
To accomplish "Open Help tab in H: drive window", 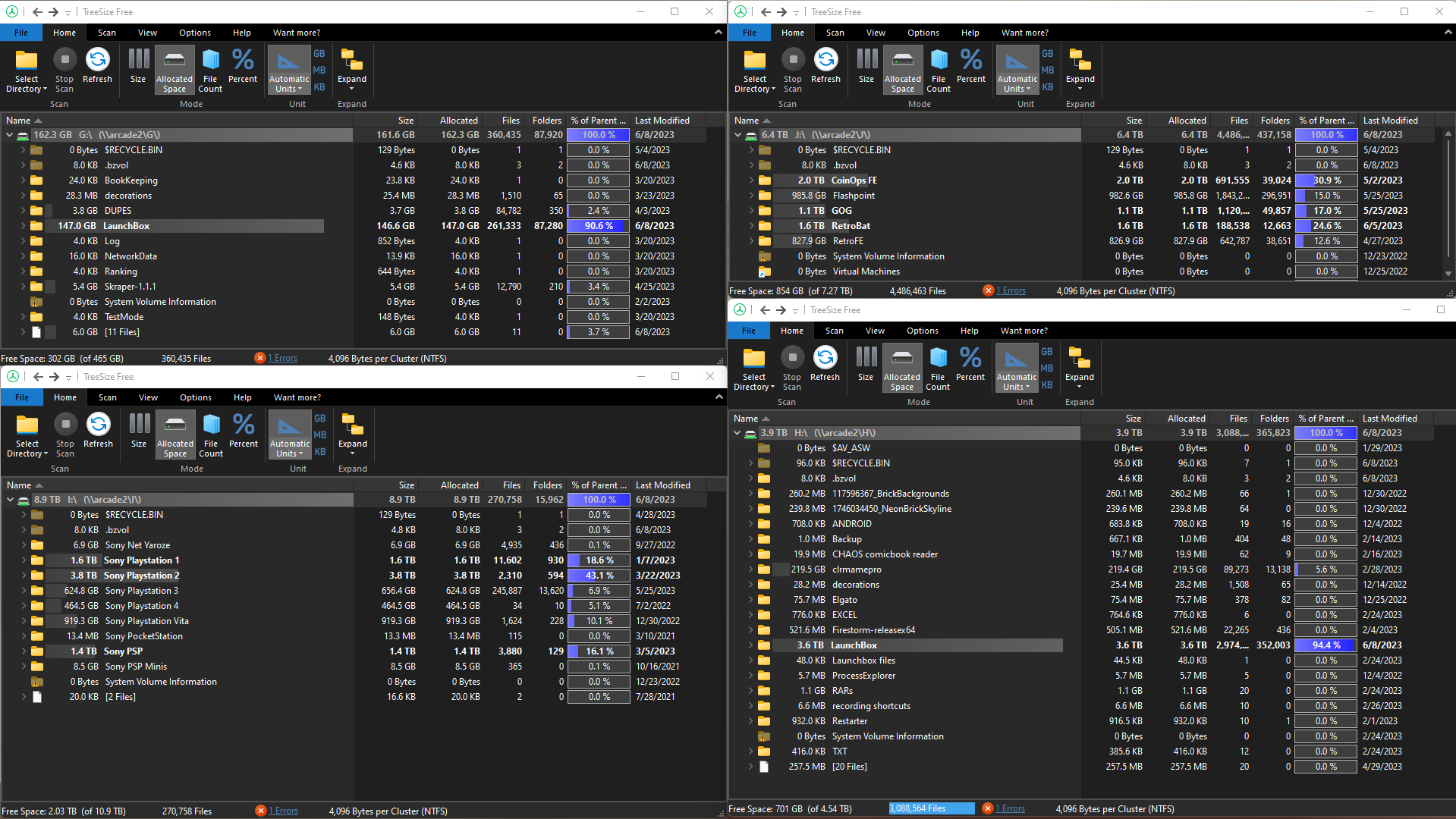I will point(970,331).
